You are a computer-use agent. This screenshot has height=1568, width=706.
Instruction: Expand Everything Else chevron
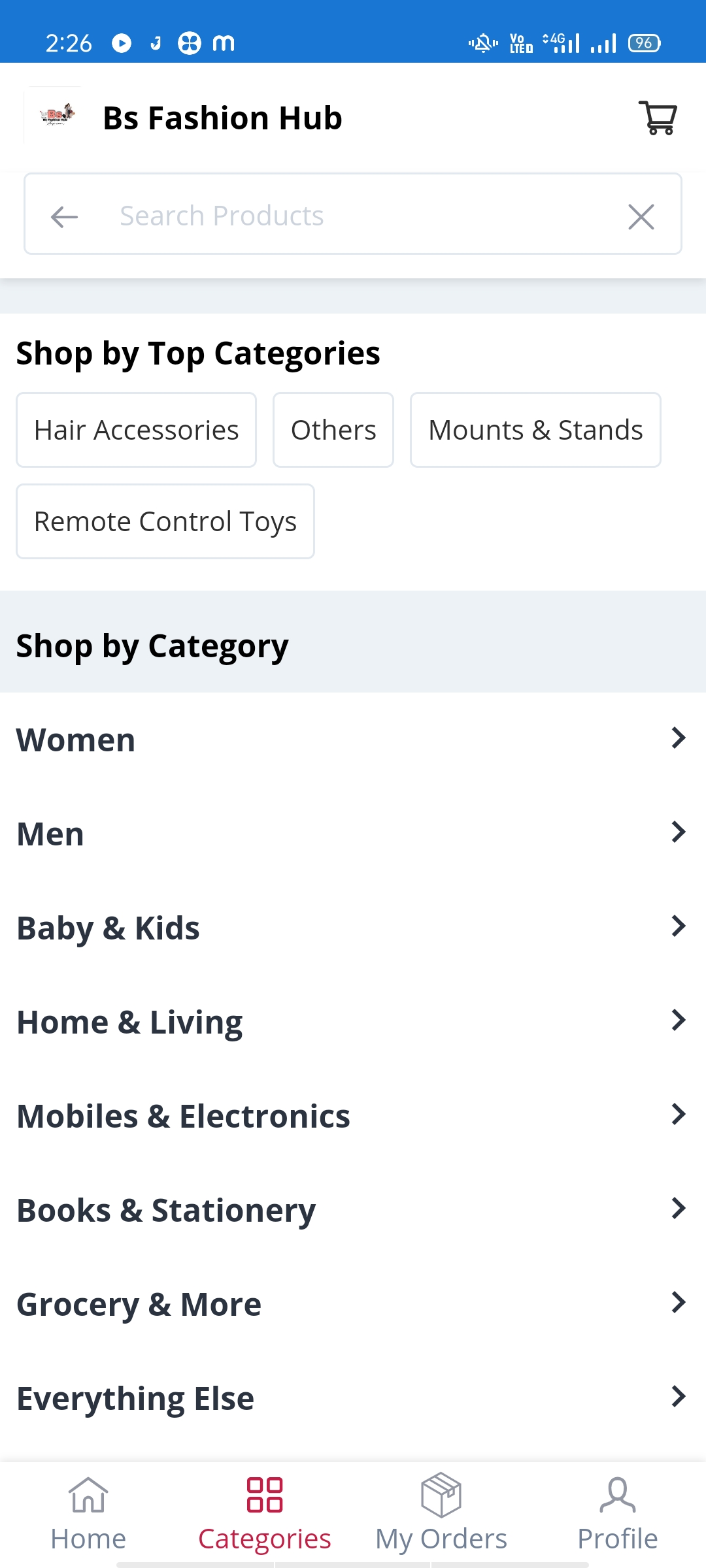(679, 1397)
